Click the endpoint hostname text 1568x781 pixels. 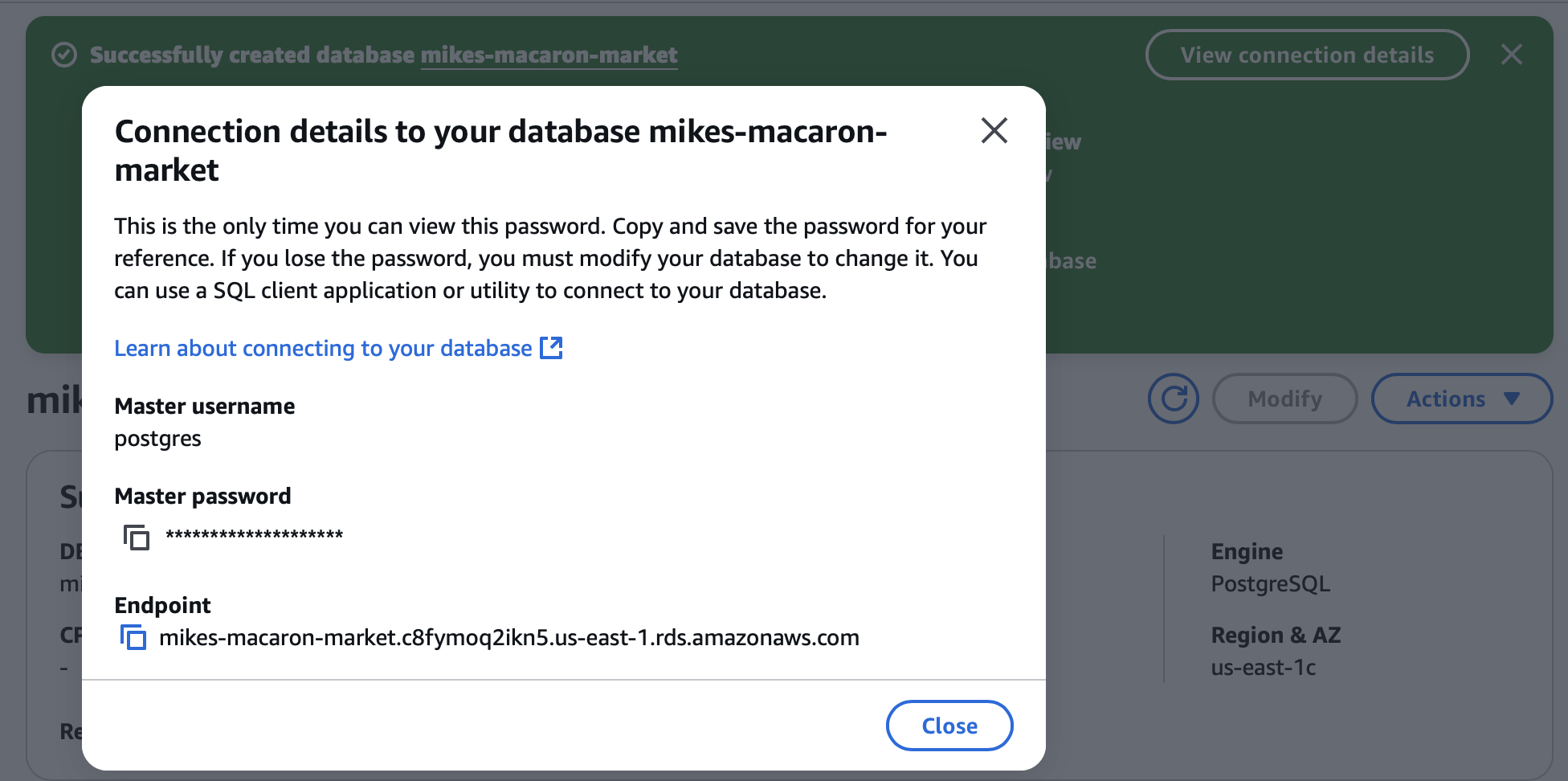[x=508, y=638]
